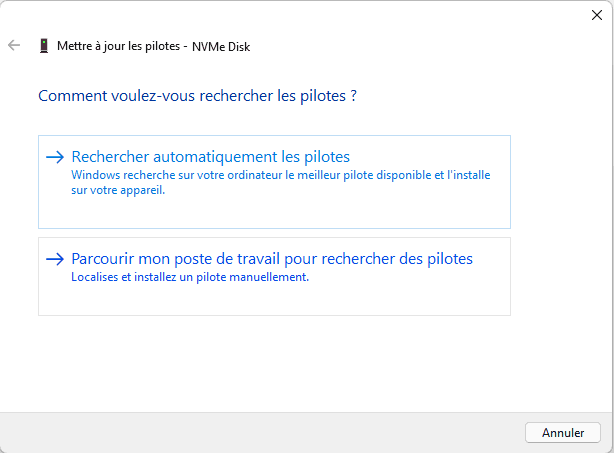Screen dimensions: 614x453
Task: Click the arrow icon beside Parcourir mon poste
Action: point(55,259)
